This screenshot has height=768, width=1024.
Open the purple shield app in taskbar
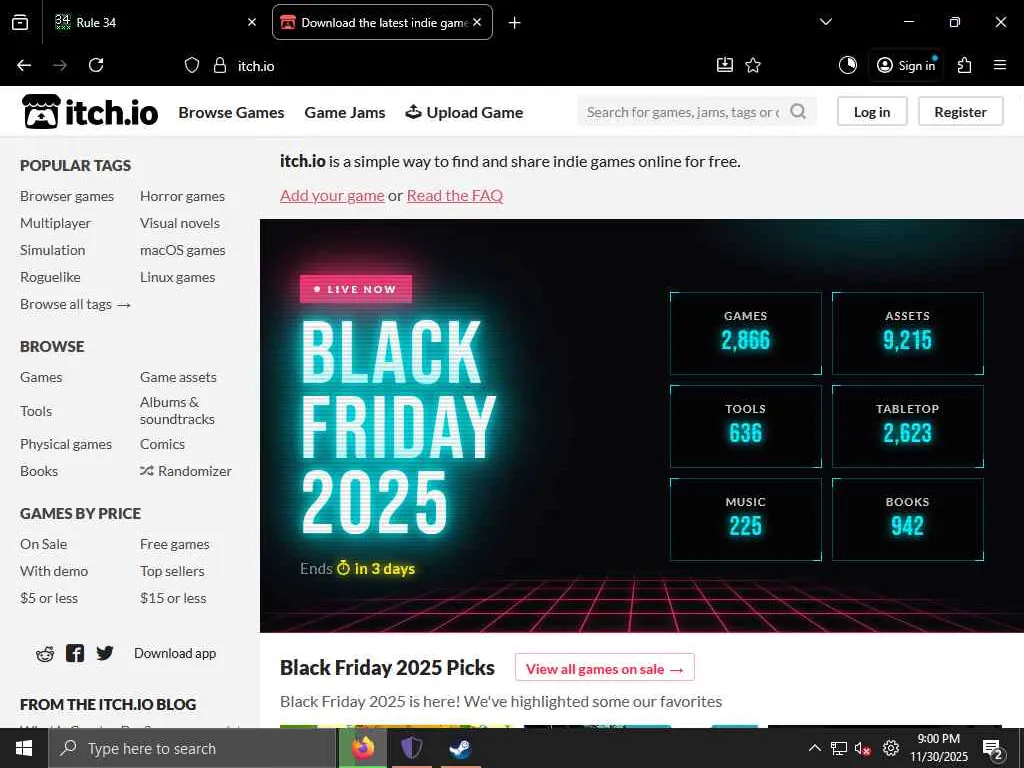[x=411, y=748]
